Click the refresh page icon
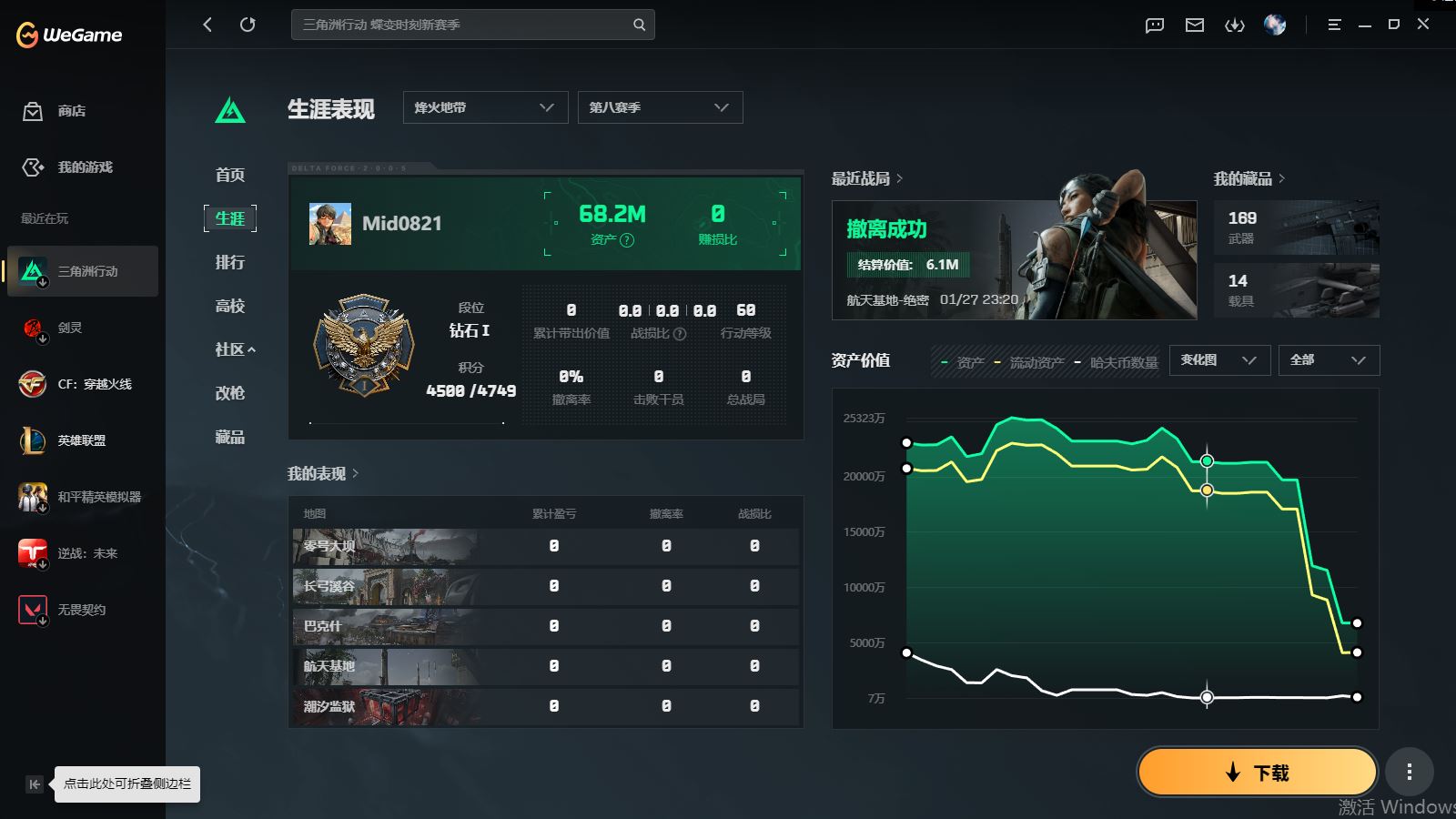Image resolution: width=1456 pixels, height=819 pixels. click(x=248, y=25)
